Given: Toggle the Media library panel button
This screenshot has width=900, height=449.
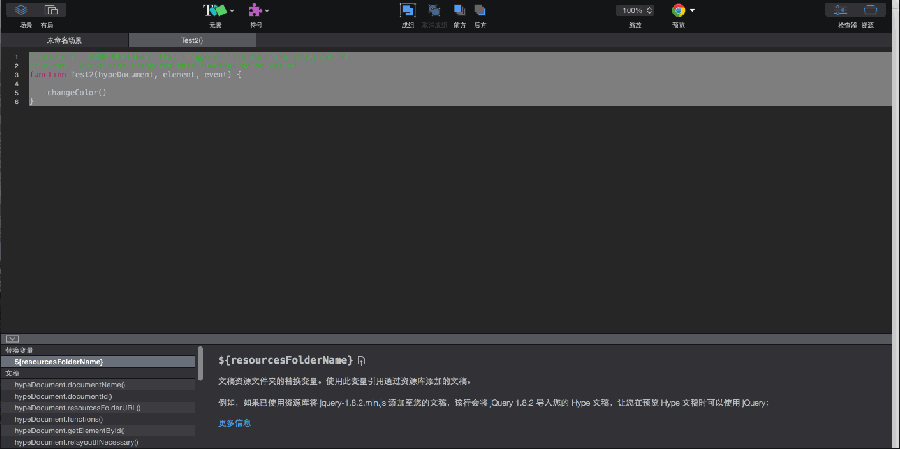Looking at the screenshot, I should [869, 10].
